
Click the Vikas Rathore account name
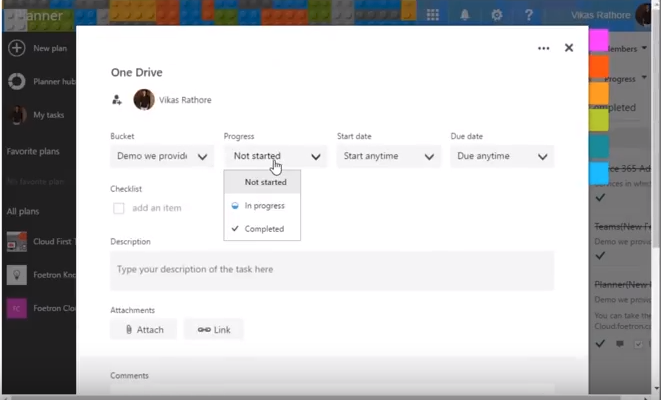601,15
